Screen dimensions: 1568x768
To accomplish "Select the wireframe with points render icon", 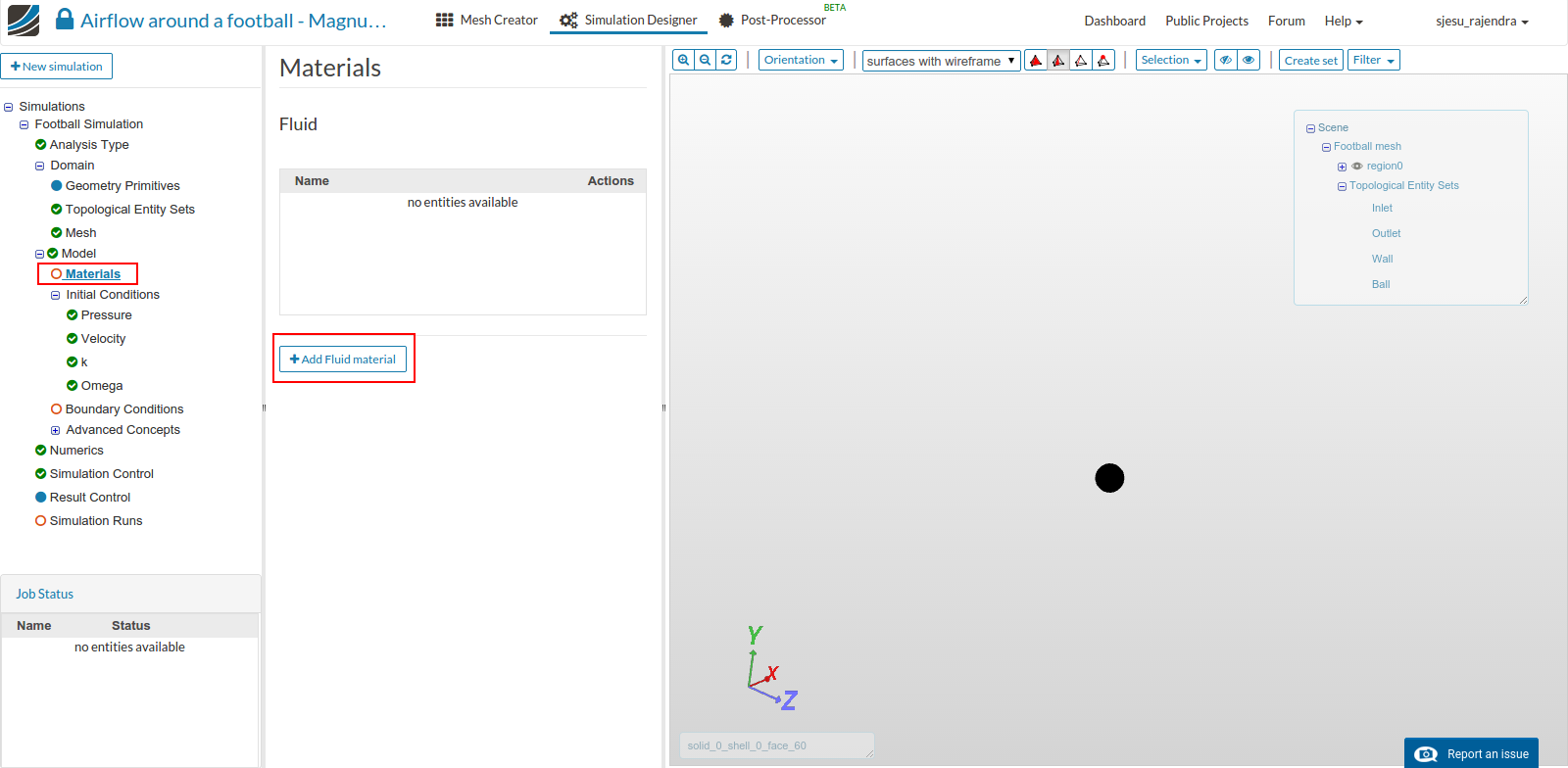I will tap(1103, 60).
